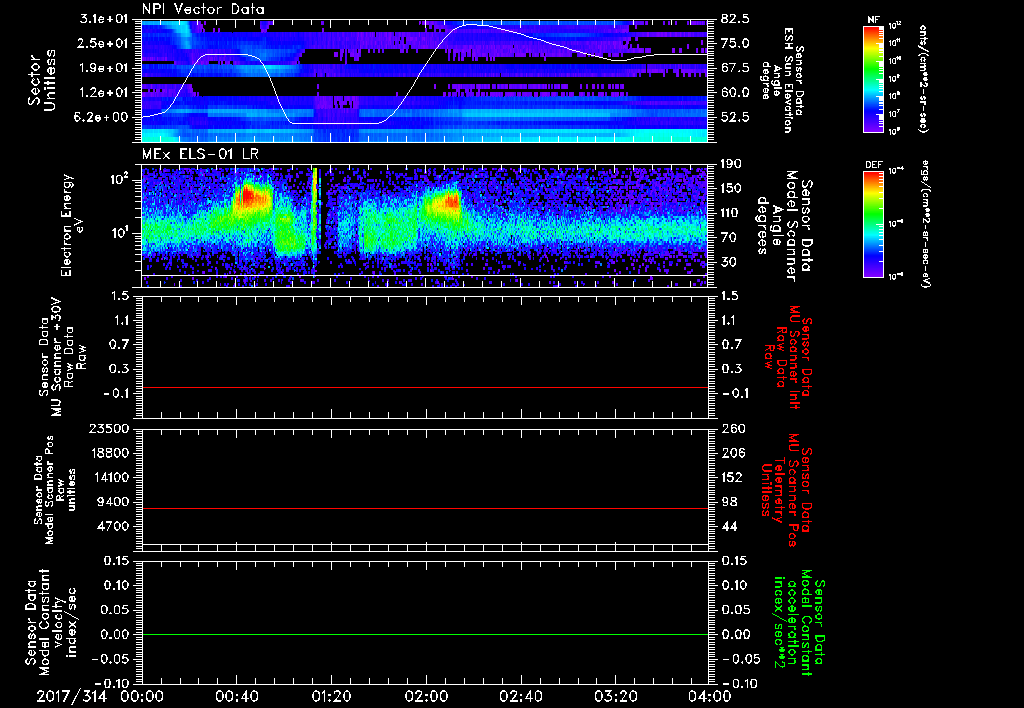Click the 'DEF' label above the color bar
This screenshot has height=708, width=1024.
click(874, 165)
